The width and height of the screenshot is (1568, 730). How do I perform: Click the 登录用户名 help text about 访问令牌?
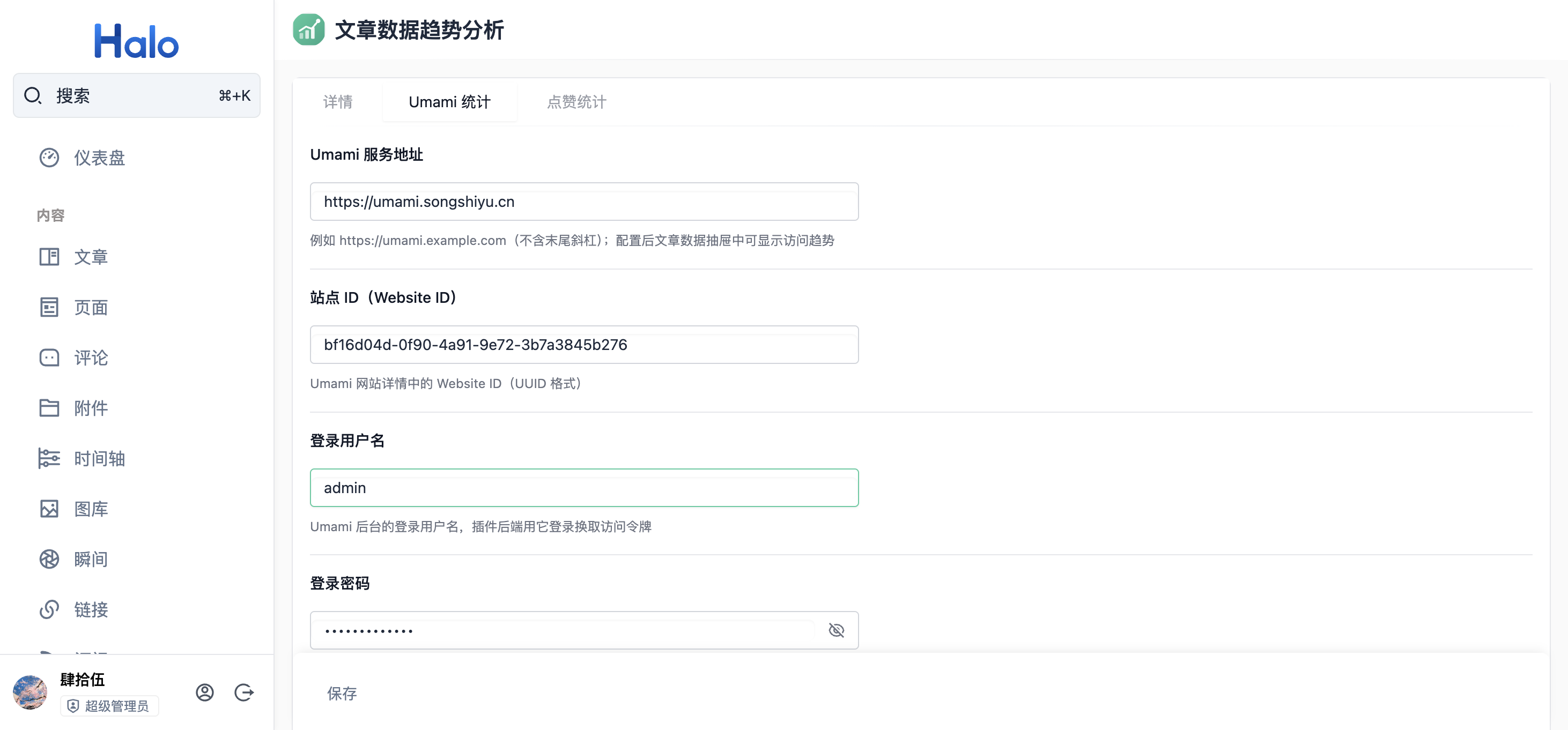(x=481, y=526)
